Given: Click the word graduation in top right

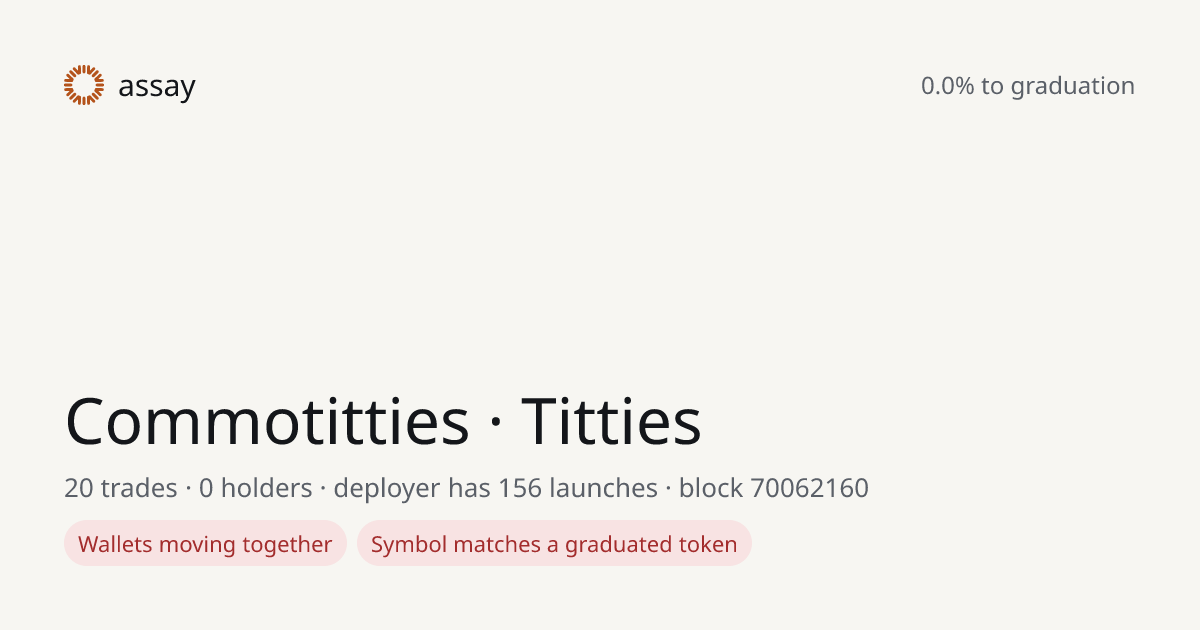Looking at the screenshot, I should 1072,88.
